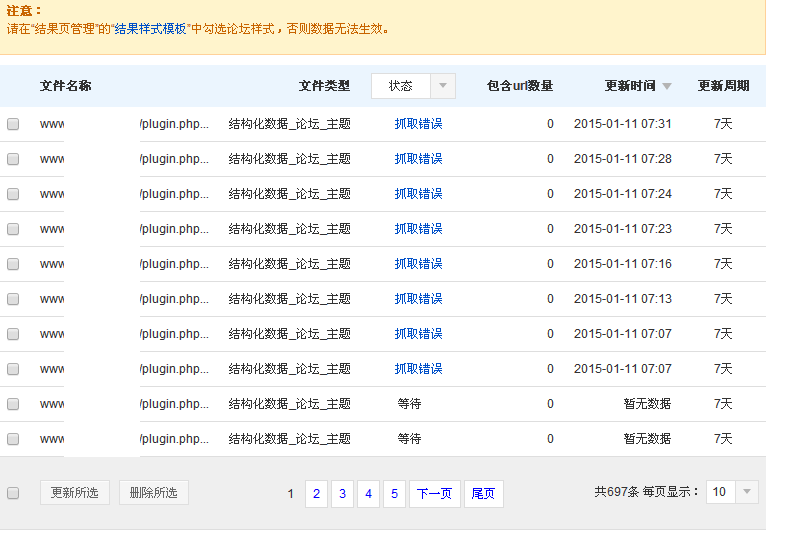Open 抓取错误 status for the 07:13 row
This screenshot has height=536, width=787.
pyautogui.click(x=418, y=299)
